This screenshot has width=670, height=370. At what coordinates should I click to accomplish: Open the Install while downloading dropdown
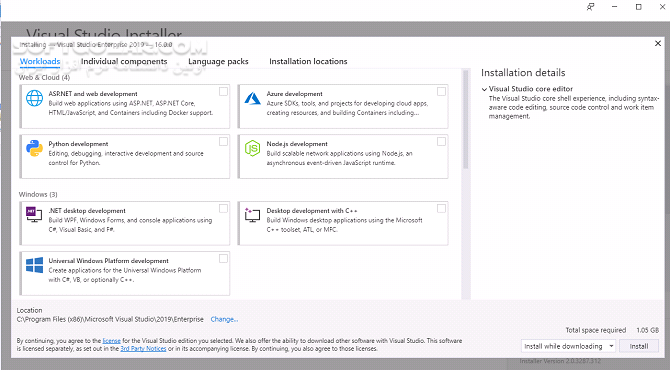[568, 346]
